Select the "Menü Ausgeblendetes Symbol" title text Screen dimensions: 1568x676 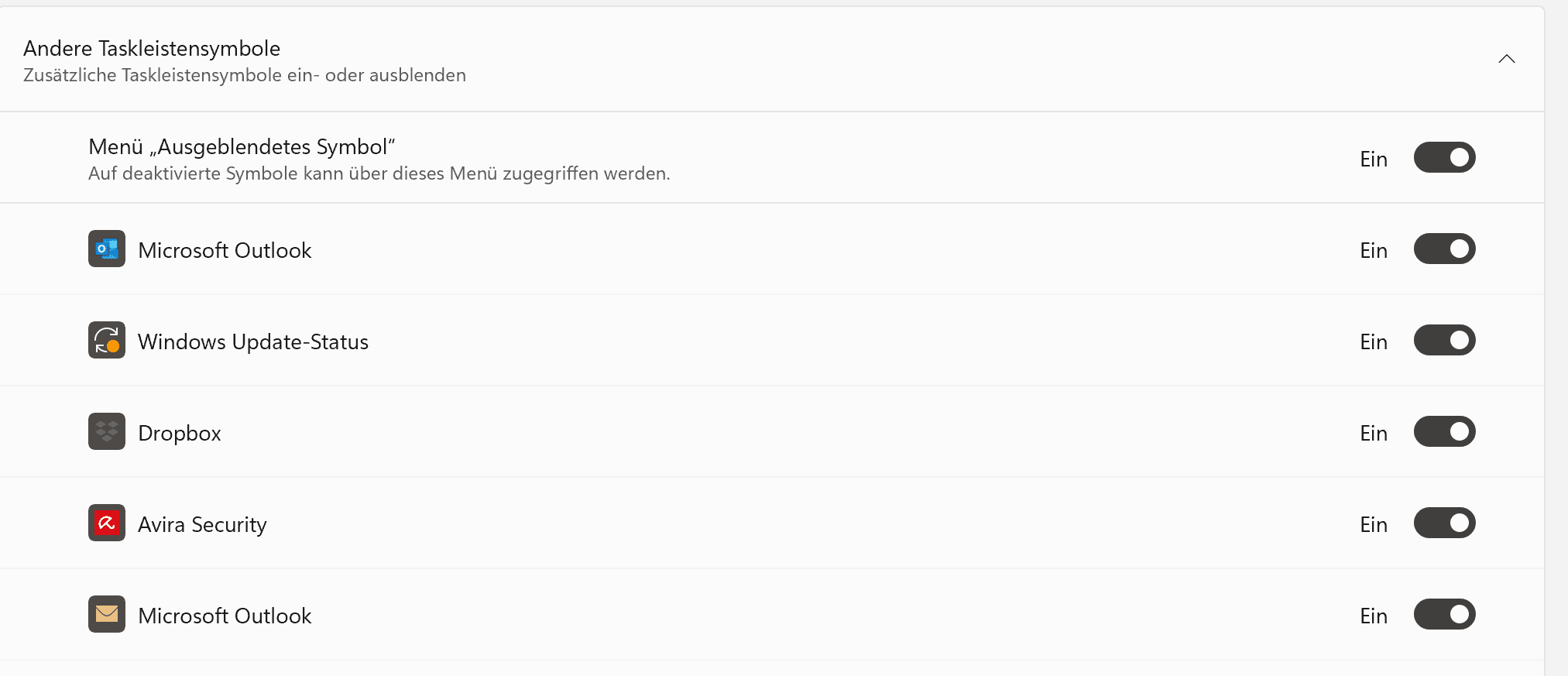coord(242,146)
